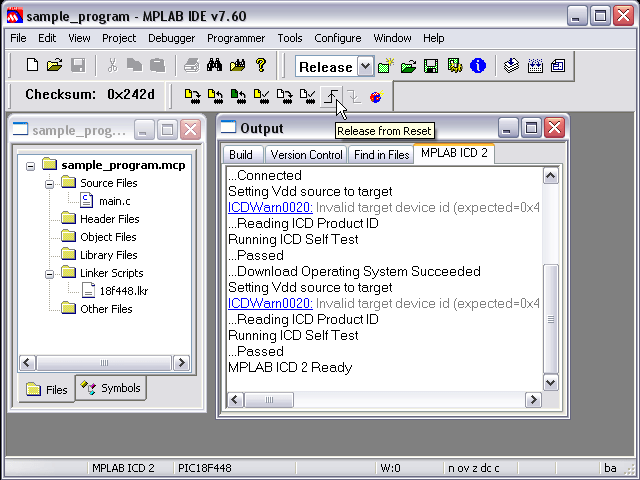Select main.c in project tree
The image size is (640, 480).
[x=115, y=201]
